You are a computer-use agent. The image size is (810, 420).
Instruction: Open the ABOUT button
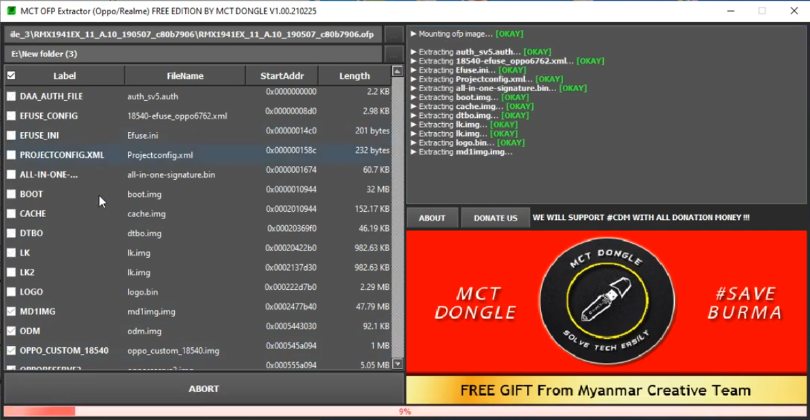click(432, 218)
